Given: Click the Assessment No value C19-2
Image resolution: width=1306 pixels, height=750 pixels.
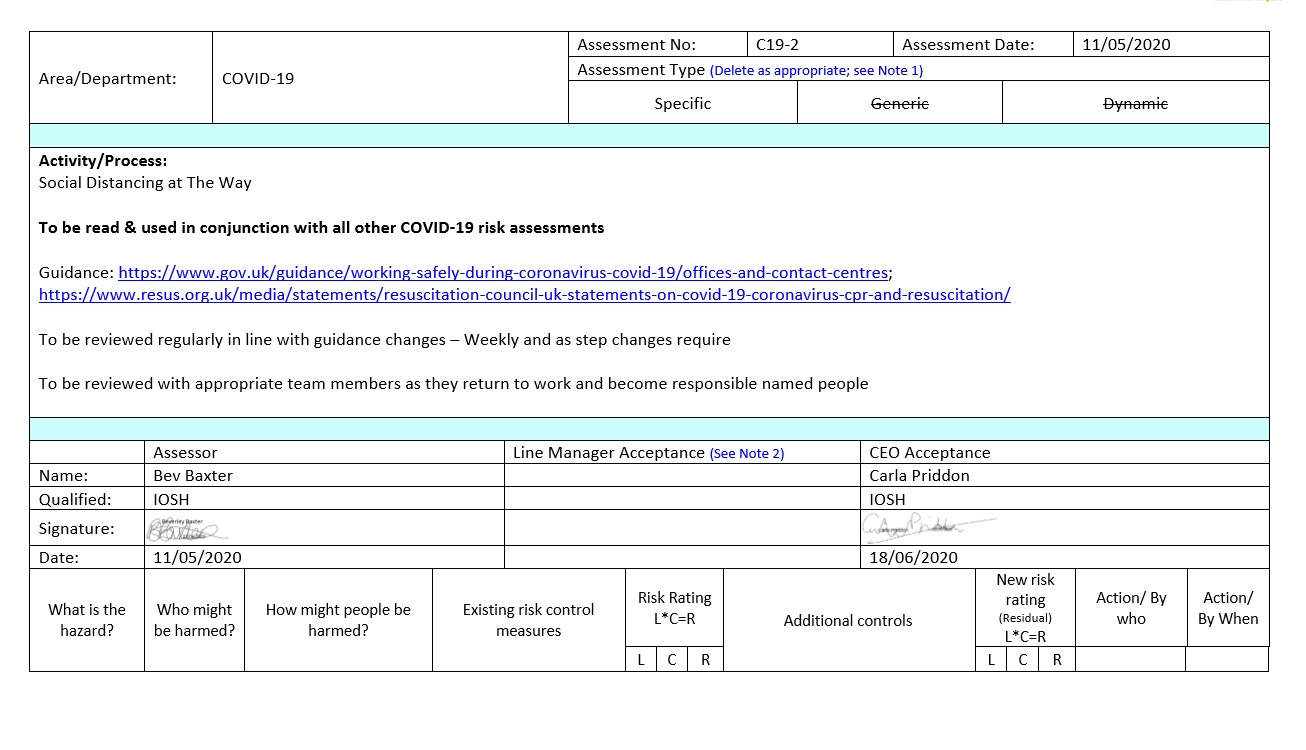Looking at the screenshot, I should click(x=777, y=45).
